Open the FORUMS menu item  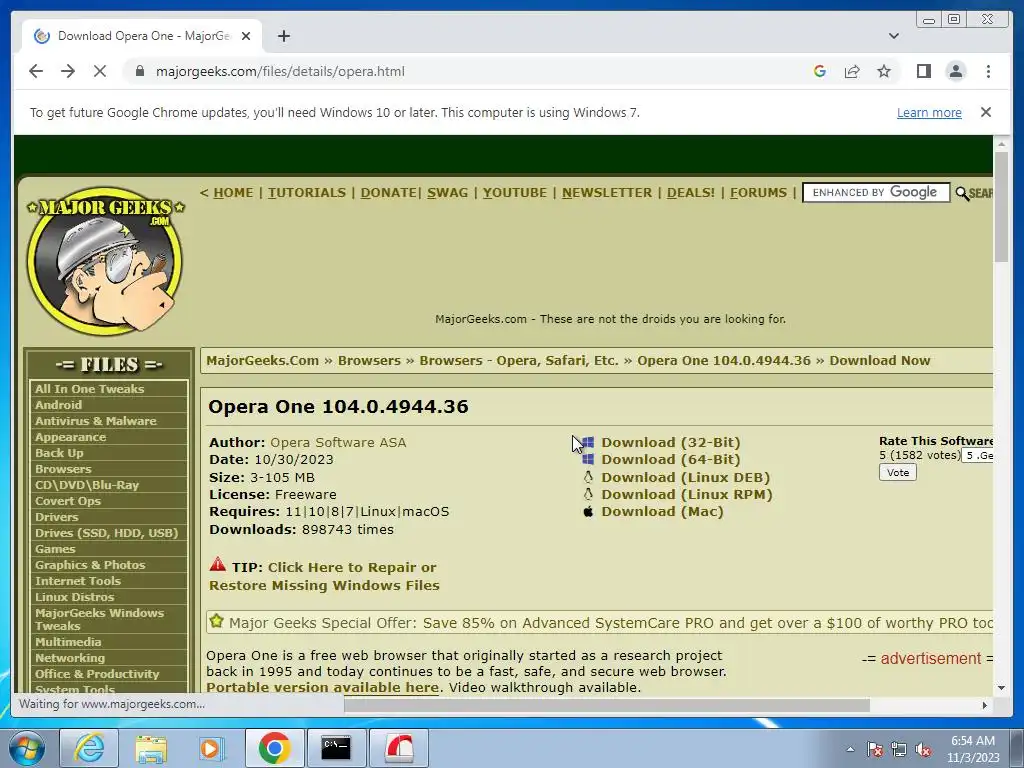click(758, 193)
